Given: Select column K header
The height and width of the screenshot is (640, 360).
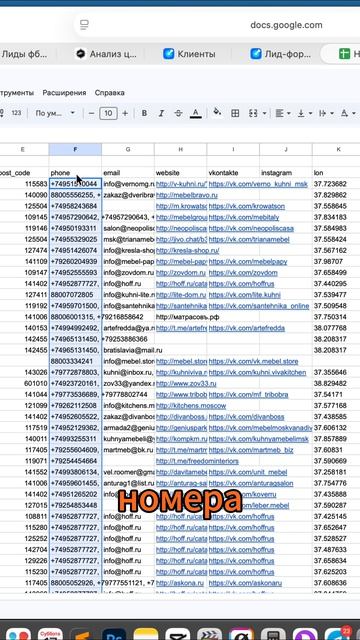Looking at the screenshot, I should 338,149.
